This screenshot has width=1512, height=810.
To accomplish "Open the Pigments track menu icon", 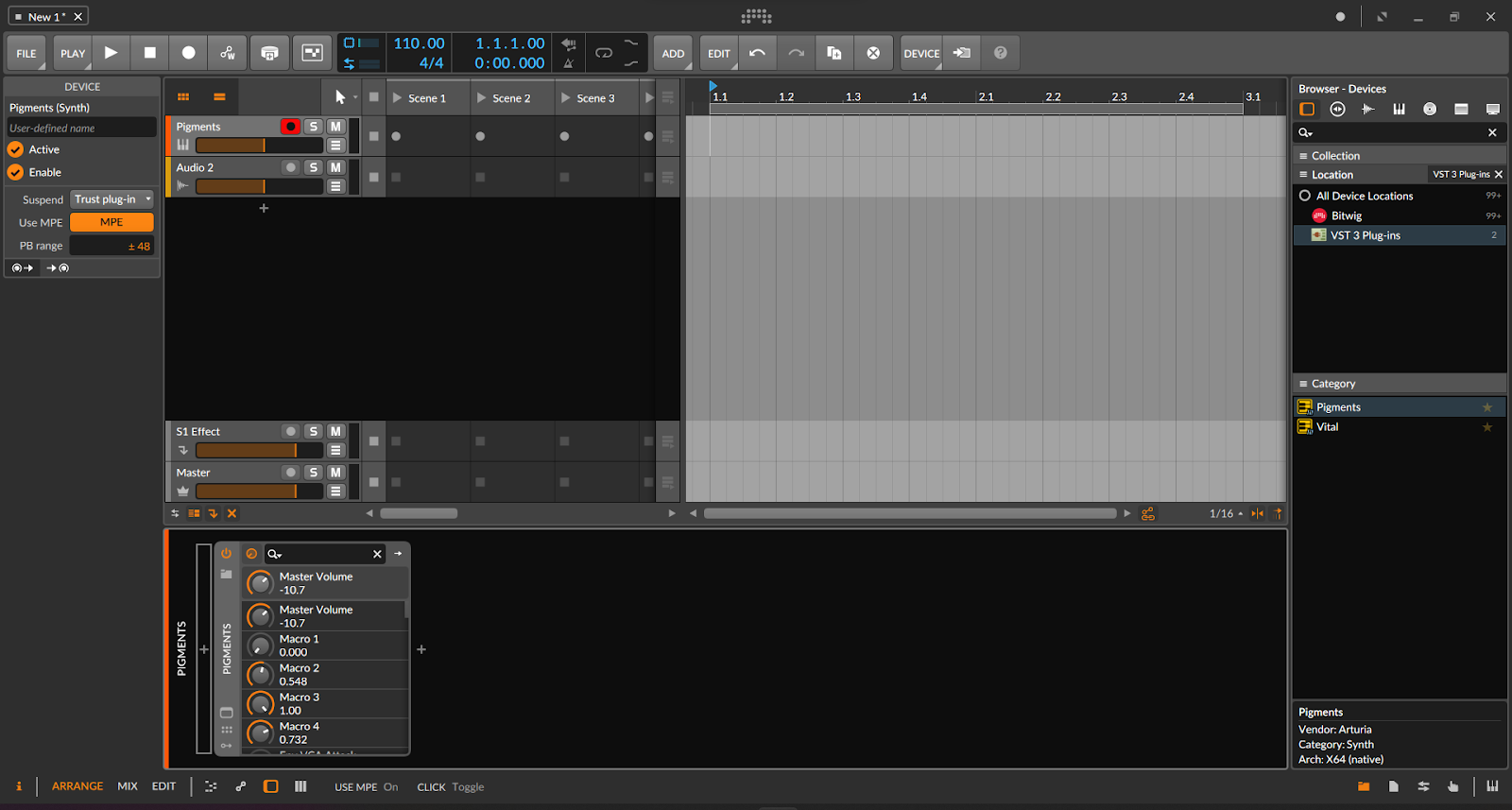I will 335,146.
